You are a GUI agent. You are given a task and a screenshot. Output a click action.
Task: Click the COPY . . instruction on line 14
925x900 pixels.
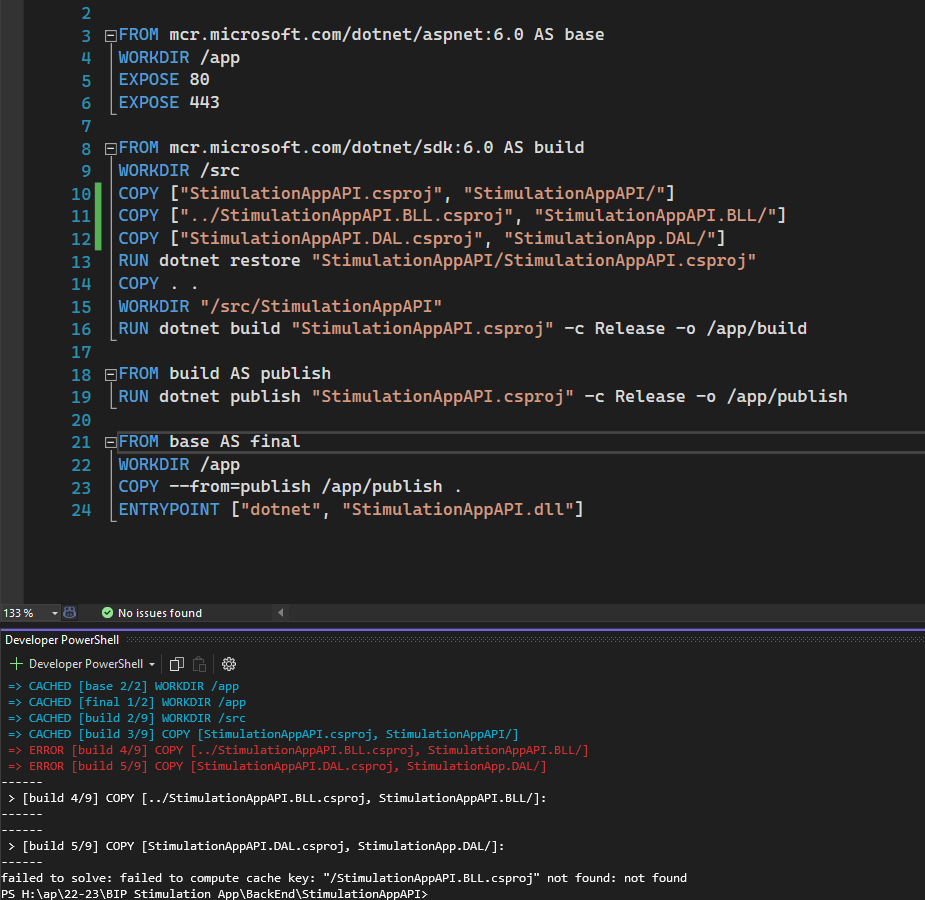tap(158, 284)
